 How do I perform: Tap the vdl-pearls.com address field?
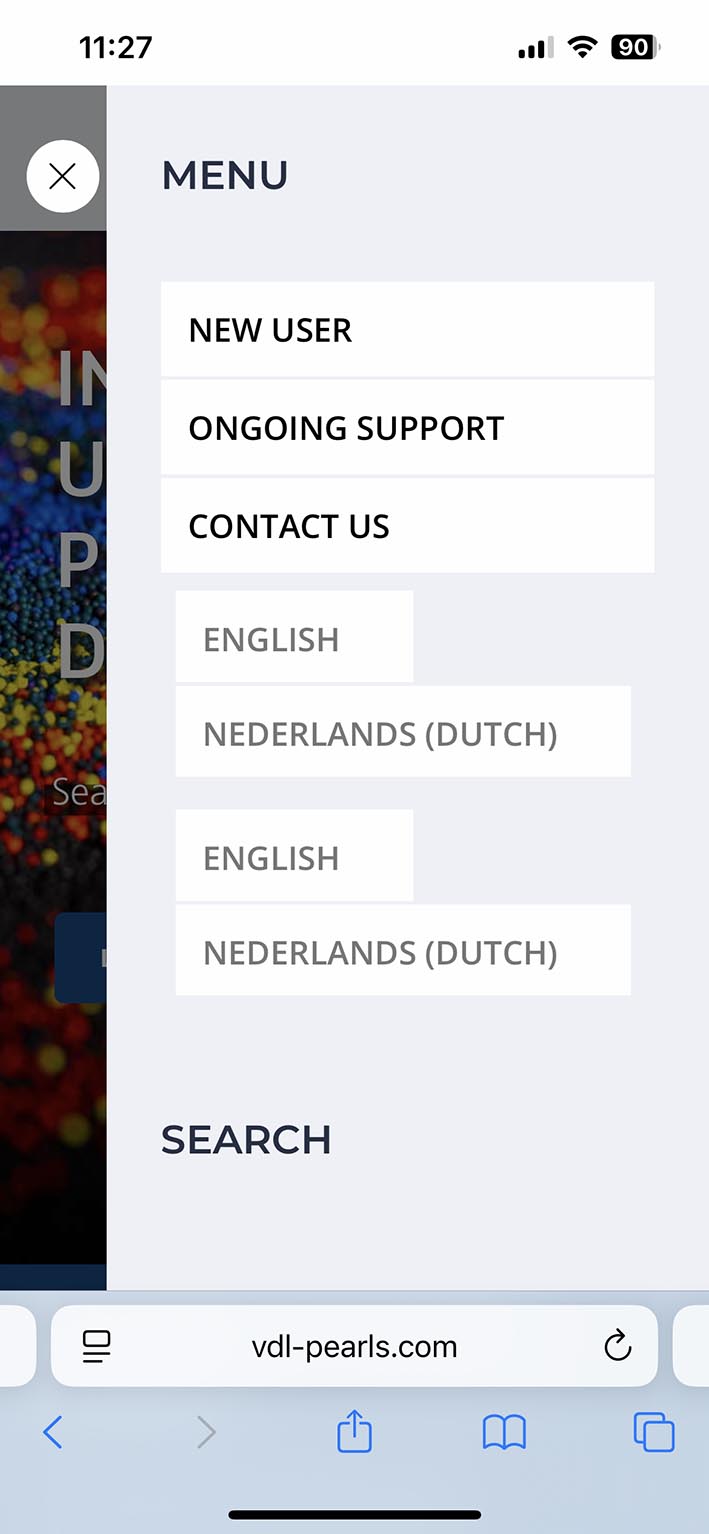[354, 1346]
